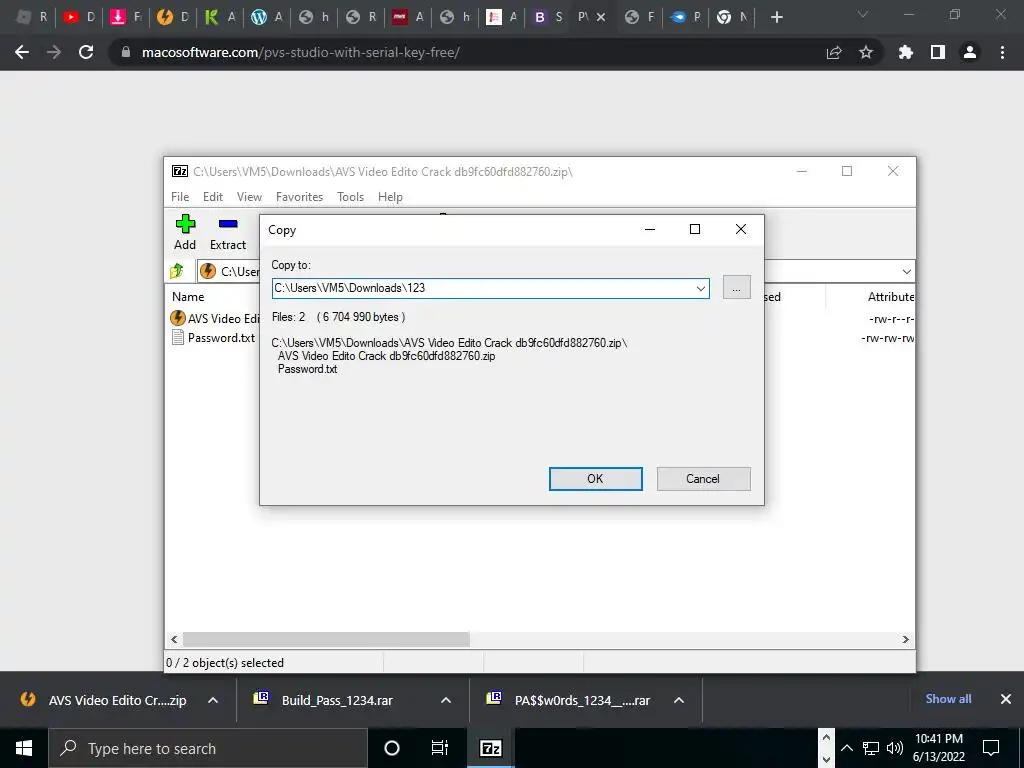Expand the 7-Zip address bar dropdown
The image size is (1024, 768).
[x=906, y=272]
